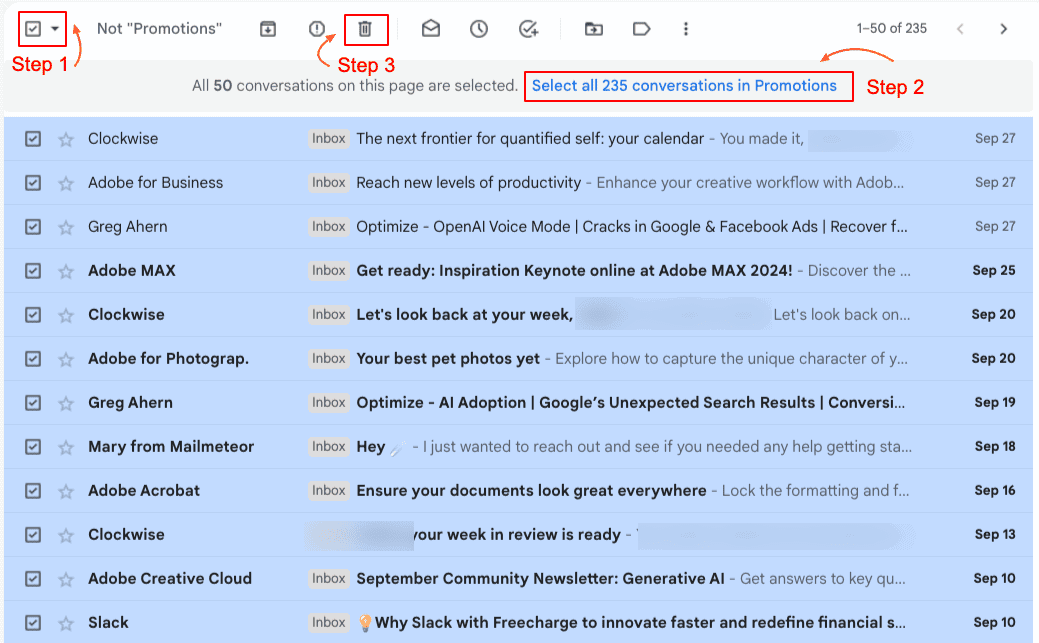1039x643 pixels.
Task: Star the Adobe for Photograp. email
Action: point(66,359)
